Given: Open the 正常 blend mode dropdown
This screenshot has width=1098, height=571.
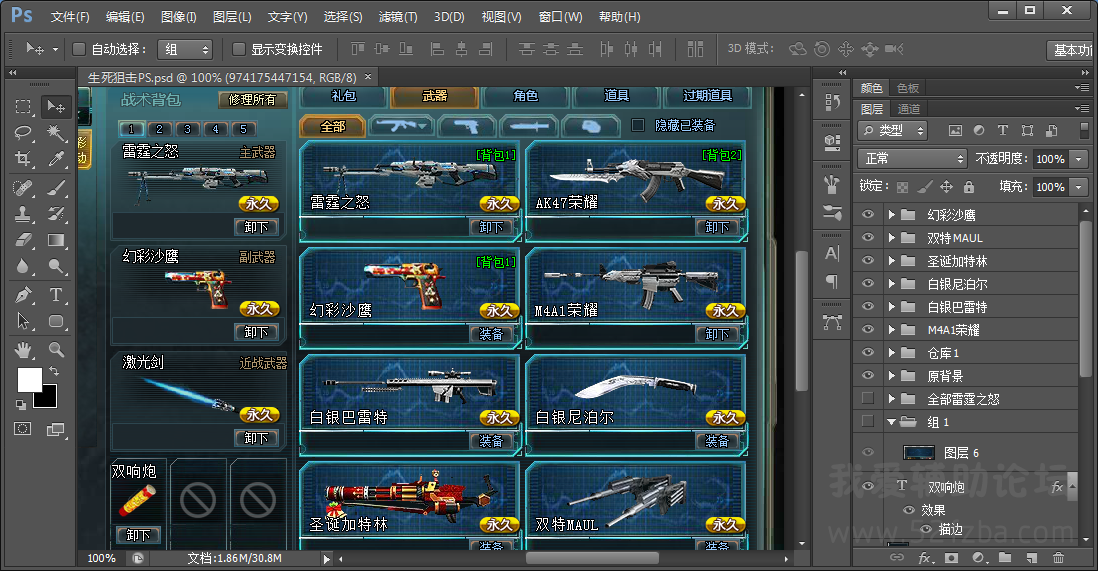Looking at the screenshot, I should click(912, 159).
